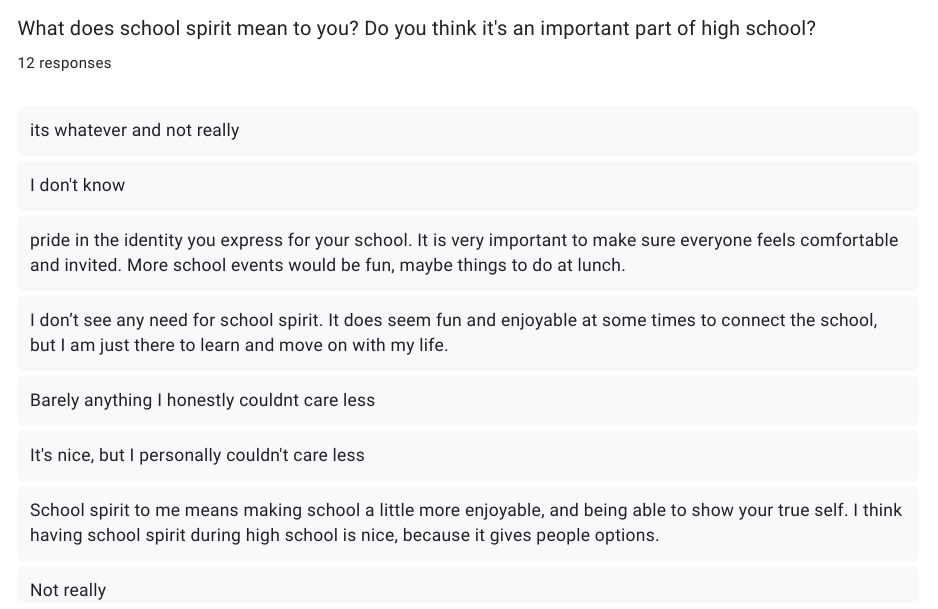The image size is (938, 609).
Task: Click the 'pride in the identity' response
Action: pyautogui.click(x=468, y=253)
